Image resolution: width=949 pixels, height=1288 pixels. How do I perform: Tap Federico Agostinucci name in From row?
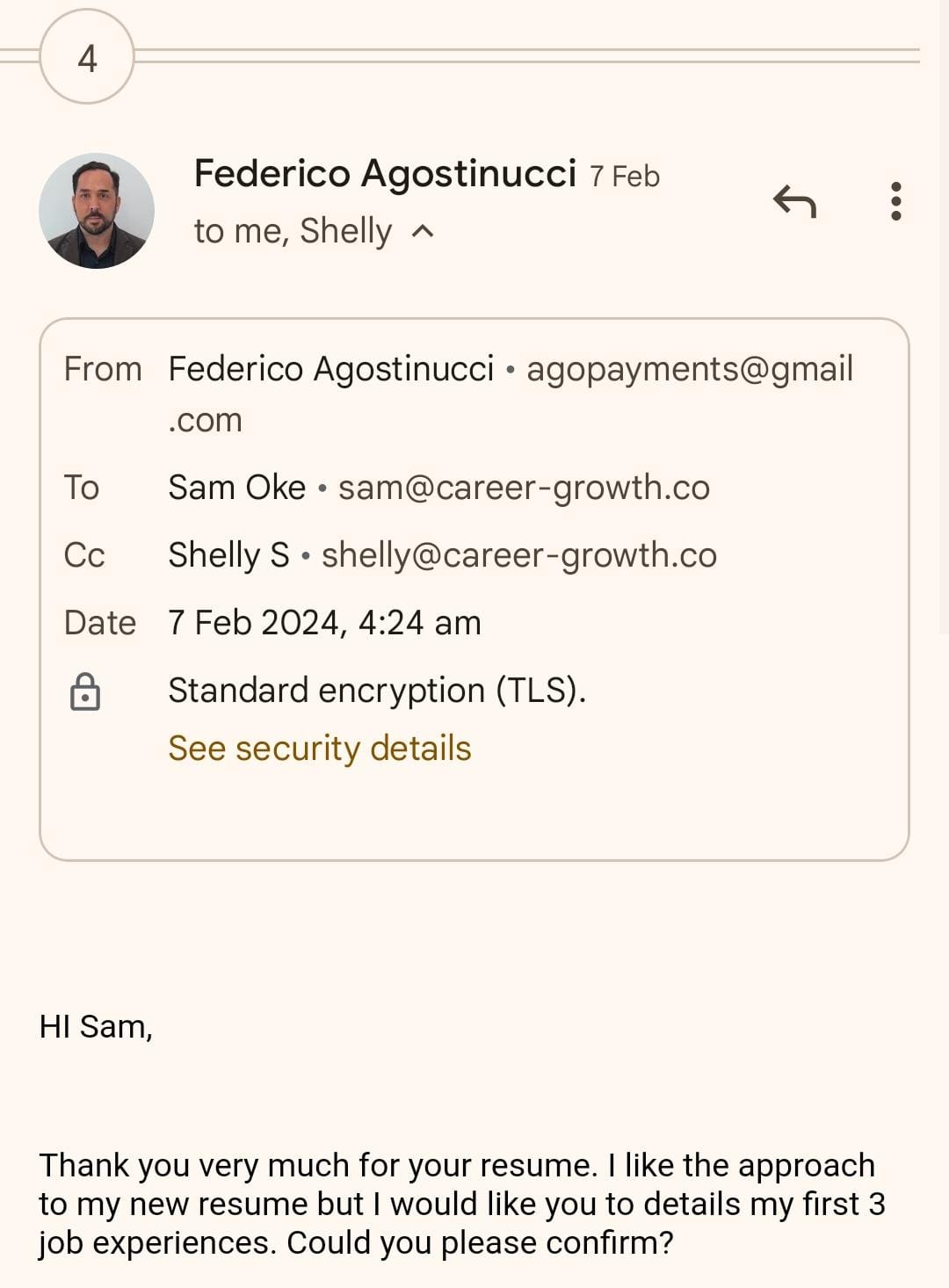330,369
